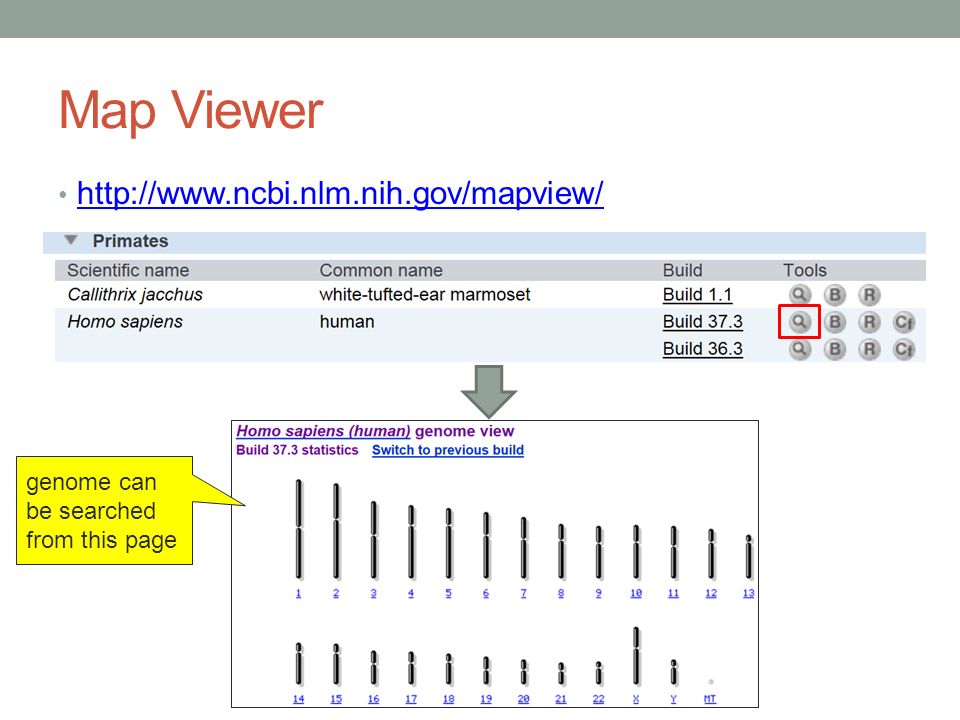Open chromosome 22 number link
Screen dimensions: 960x720
click(x=598, y=699)
